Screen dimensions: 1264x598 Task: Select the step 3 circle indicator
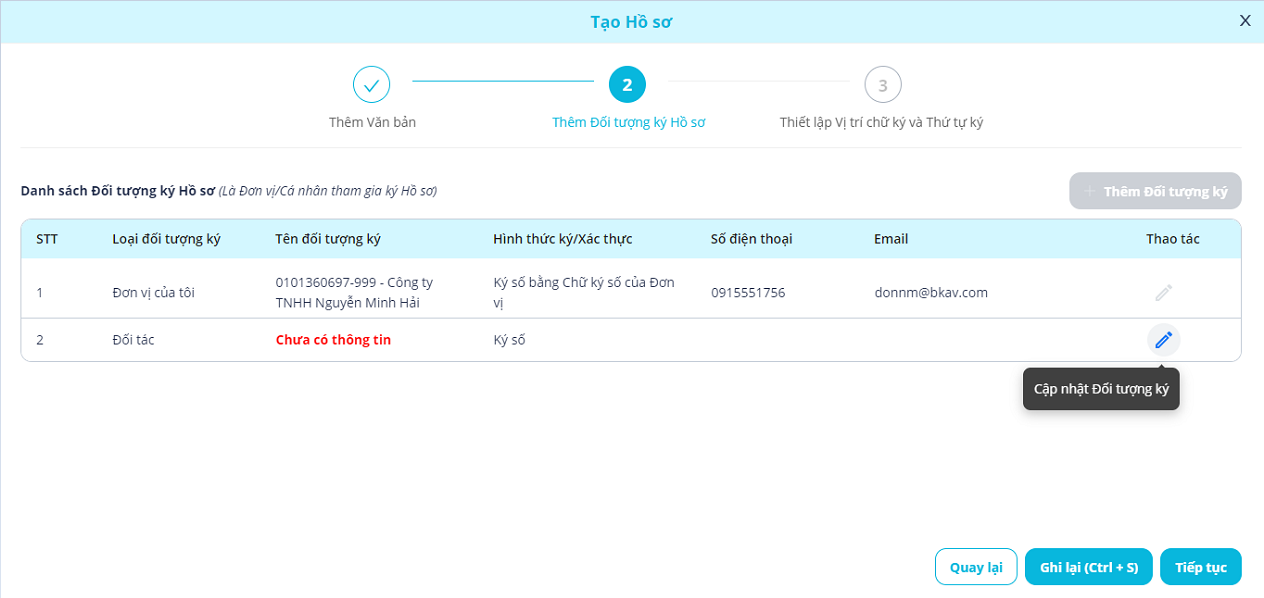pos(883,85)
